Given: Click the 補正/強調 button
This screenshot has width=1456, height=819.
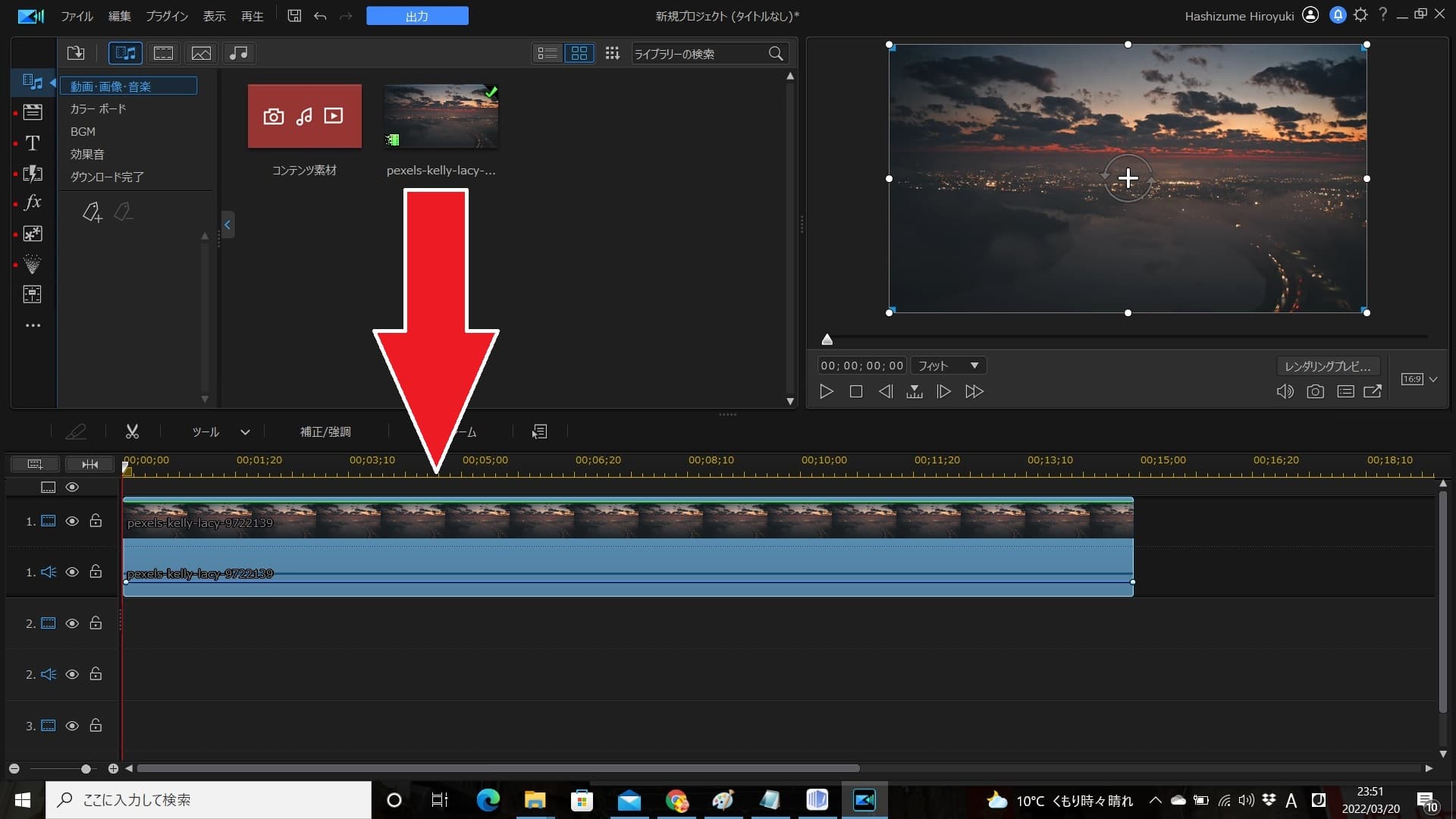Looking at the screenshot, I should [x=325, y=431].
